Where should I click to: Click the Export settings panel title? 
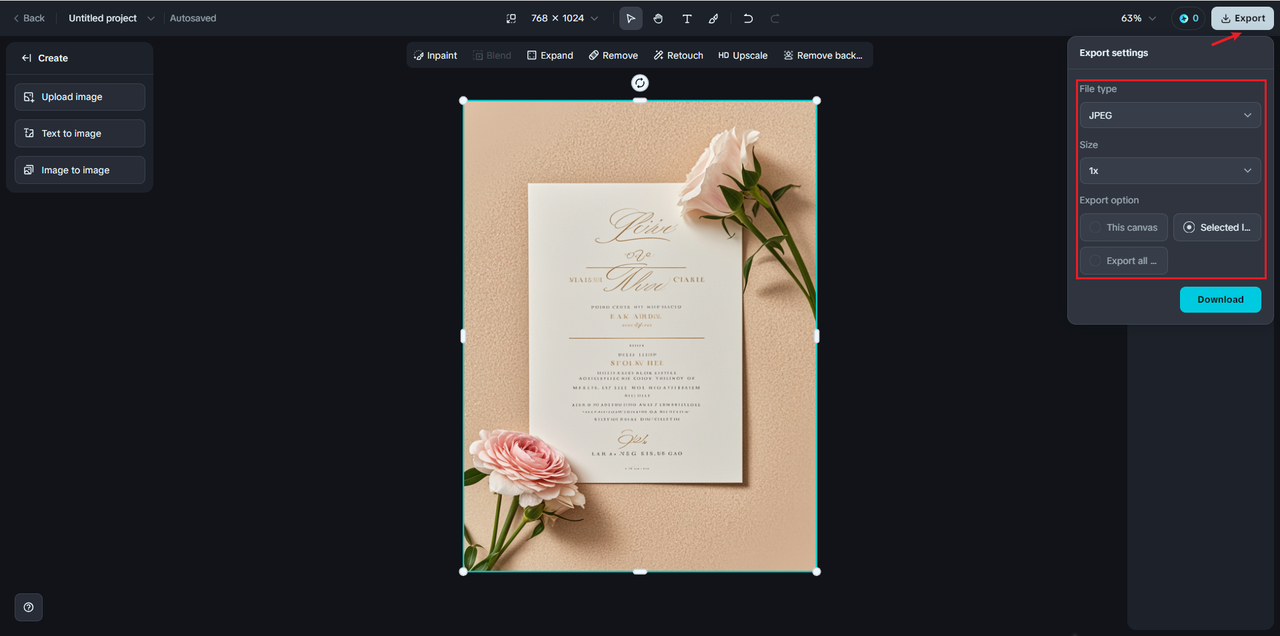[1113, 52]
